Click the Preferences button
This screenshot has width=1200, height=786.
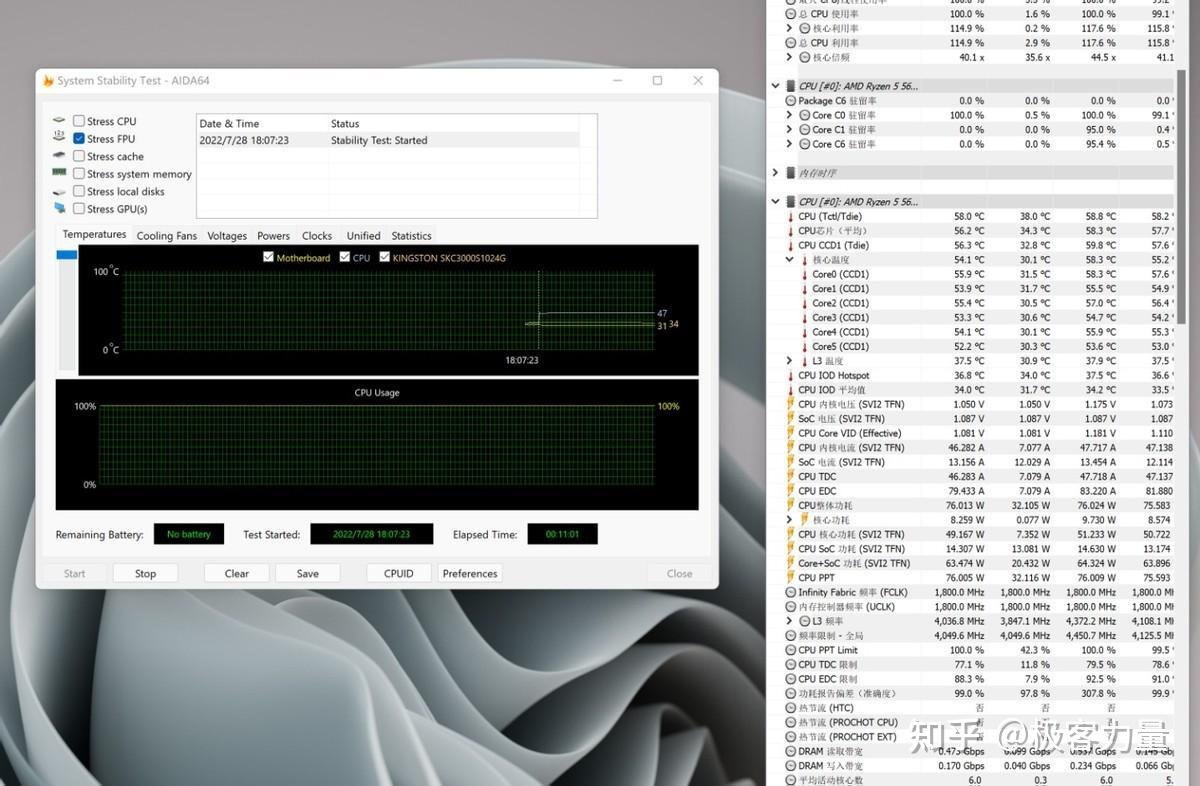click(x=470, y=573)
